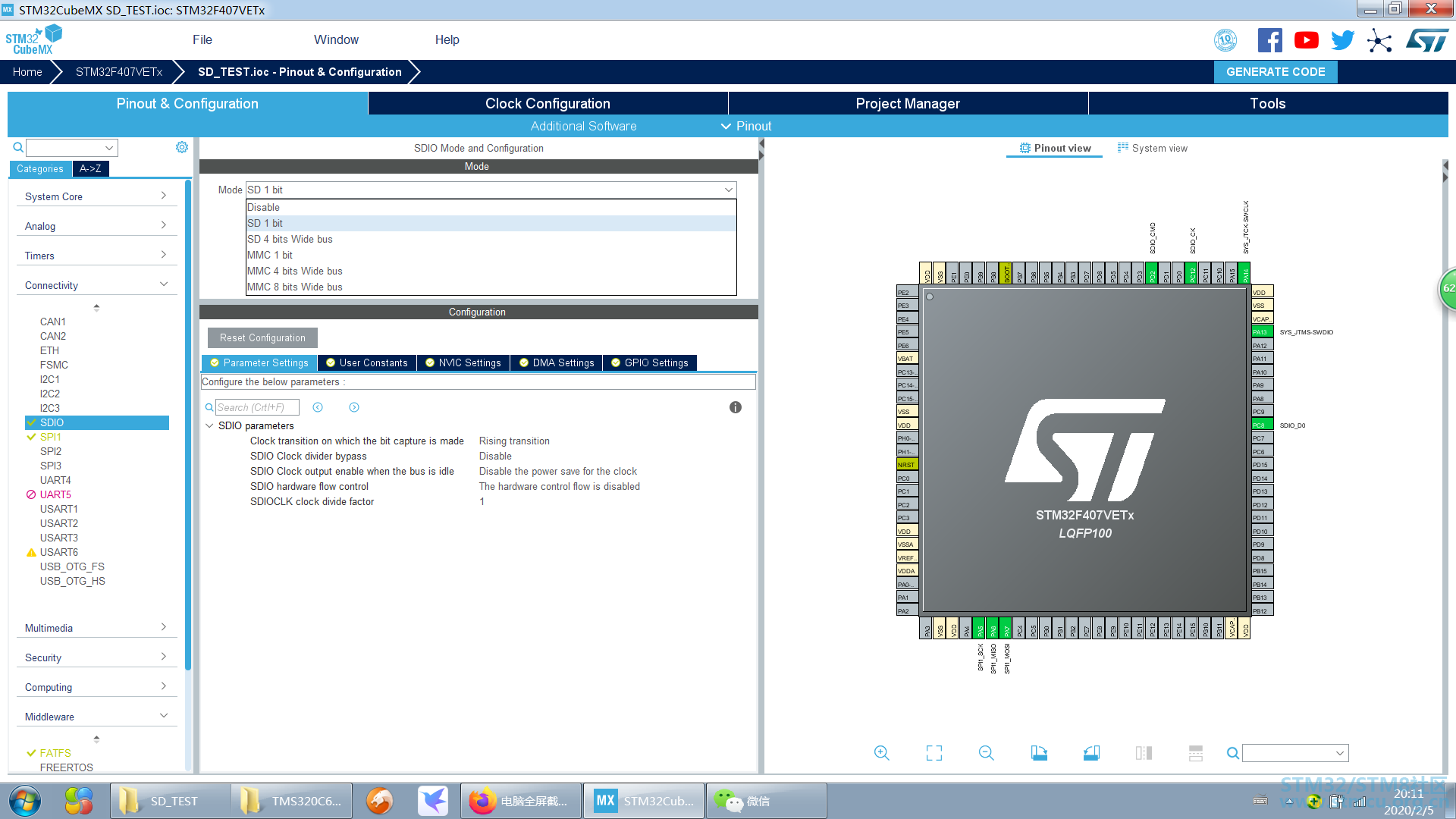1456x819 pixels.
Task: Open the File menu
Action: tap(202, 39)
